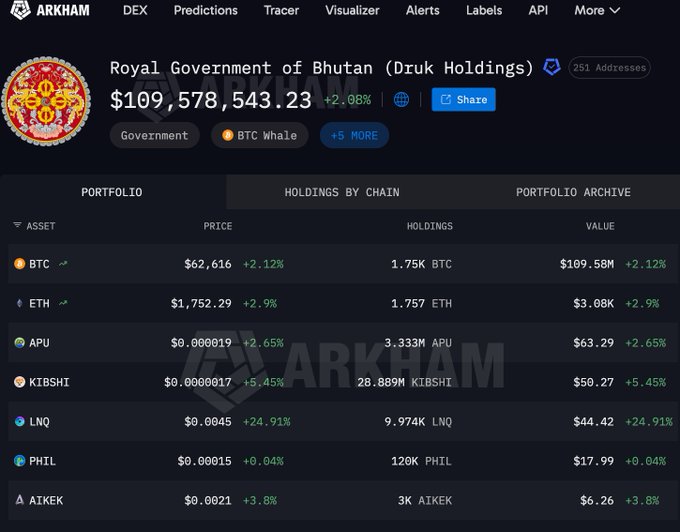680x532 pixels.
Task: Click the PHIL asset name
Action: pyautogui.click(x=42, y=461)
